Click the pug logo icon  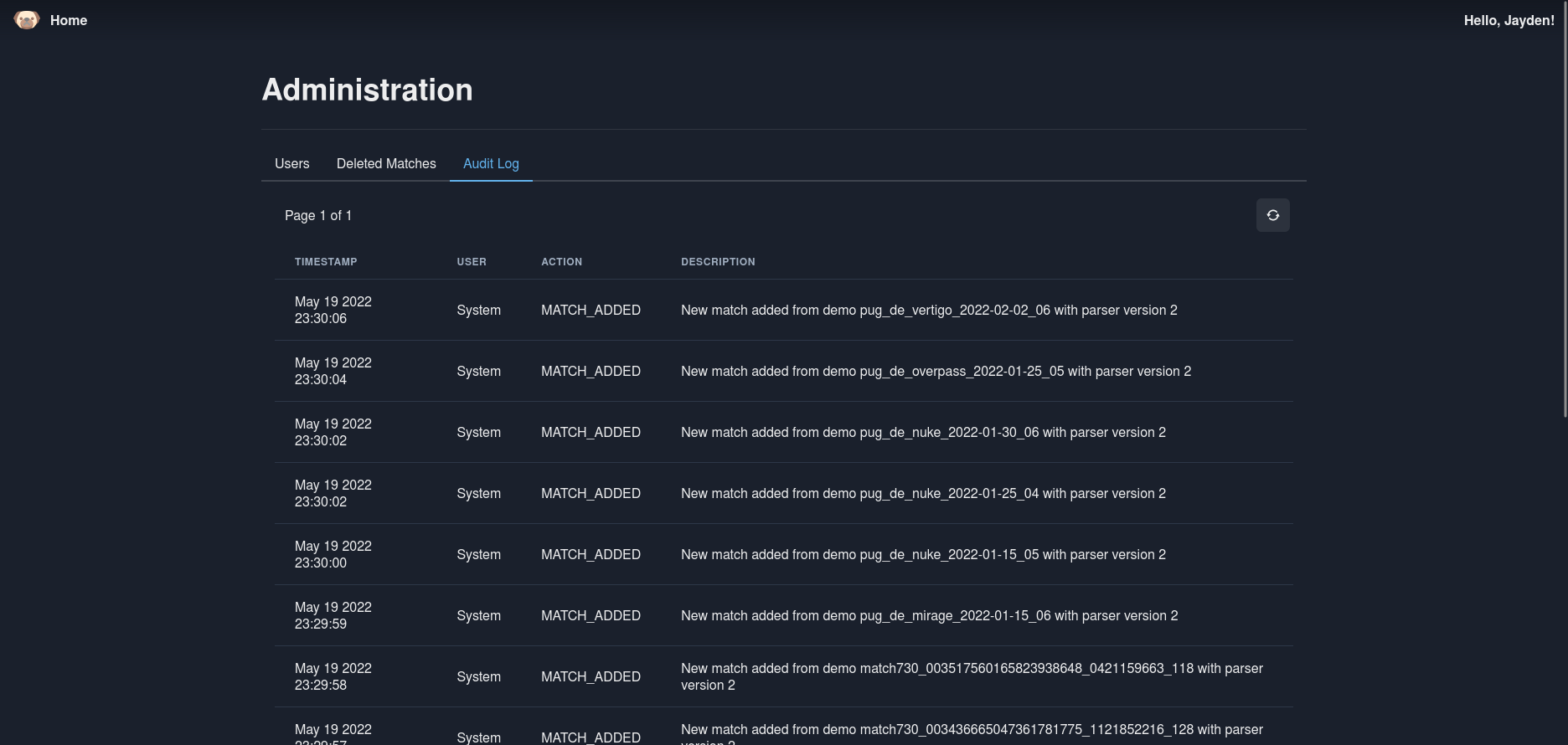(x=27, y=20)
